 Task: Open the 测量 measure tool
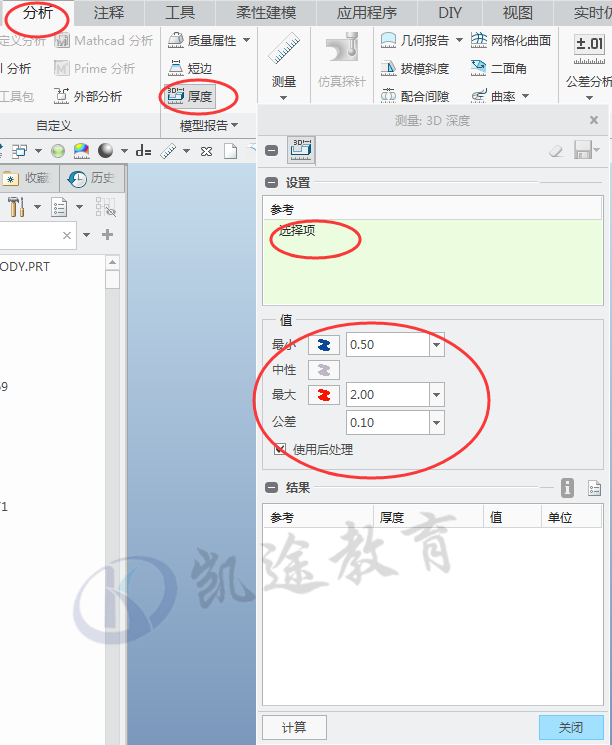(284, 59)
